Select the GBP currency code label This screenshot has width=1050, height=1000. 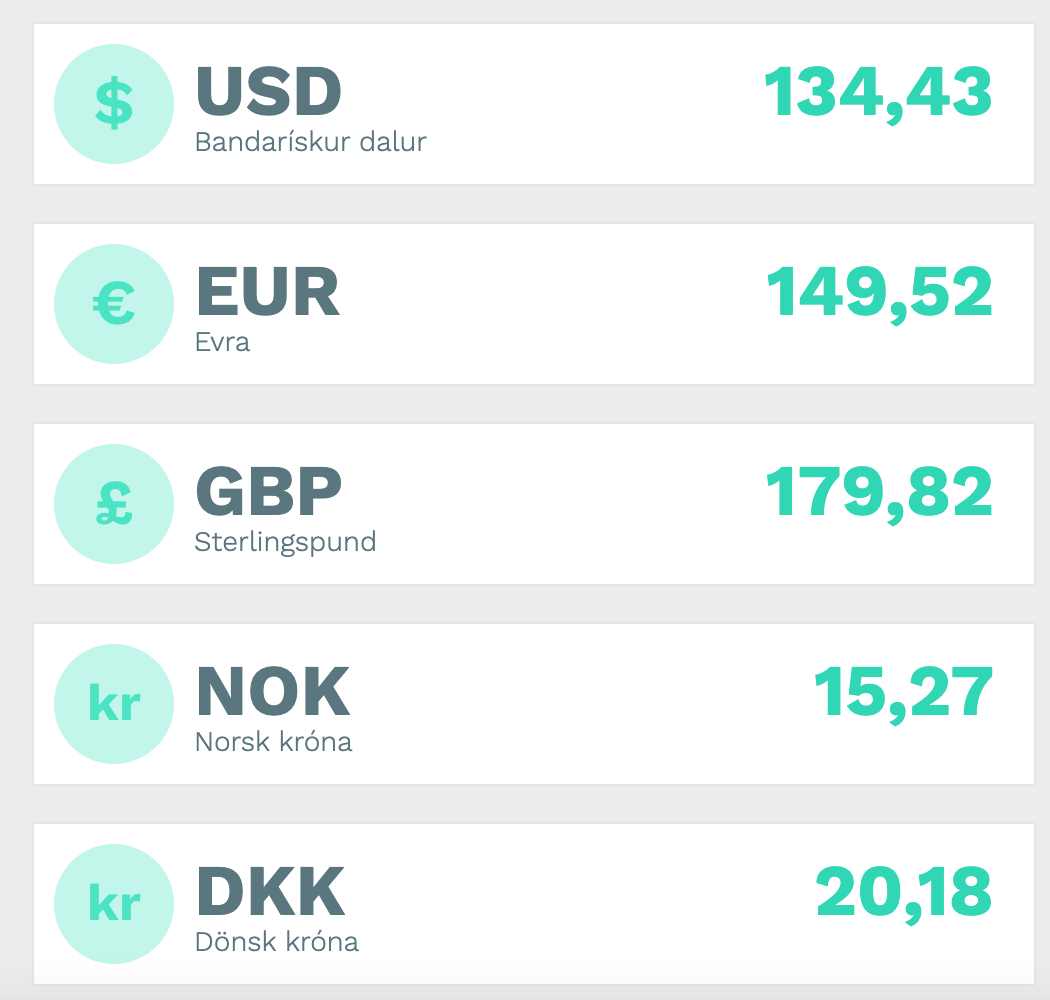click(x=269, y=491)
